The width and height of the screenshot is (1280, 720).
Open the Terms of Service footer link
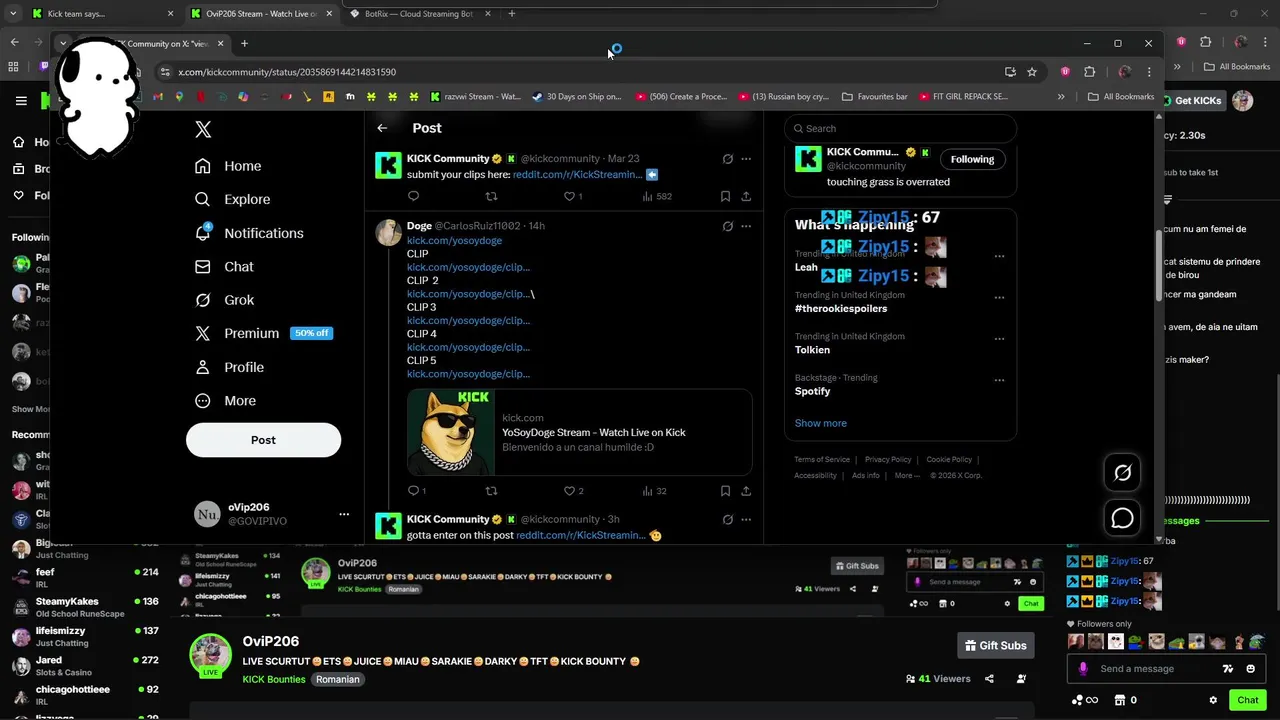(822, 460)
